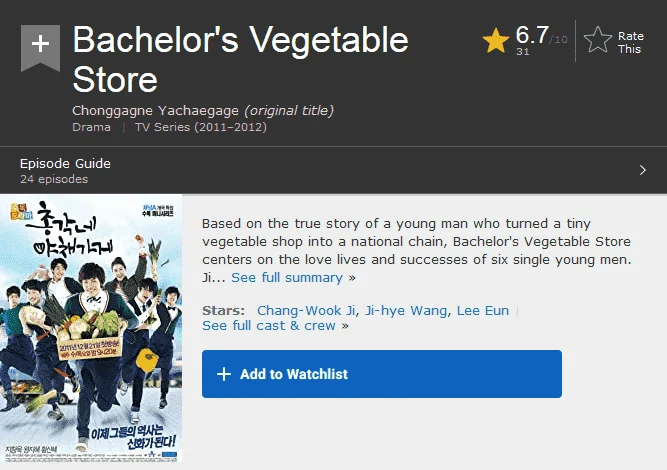The height and width of the screenshot is (470, 667).
Task: Click the yellow rating star icon
Action: pos(496,40)
